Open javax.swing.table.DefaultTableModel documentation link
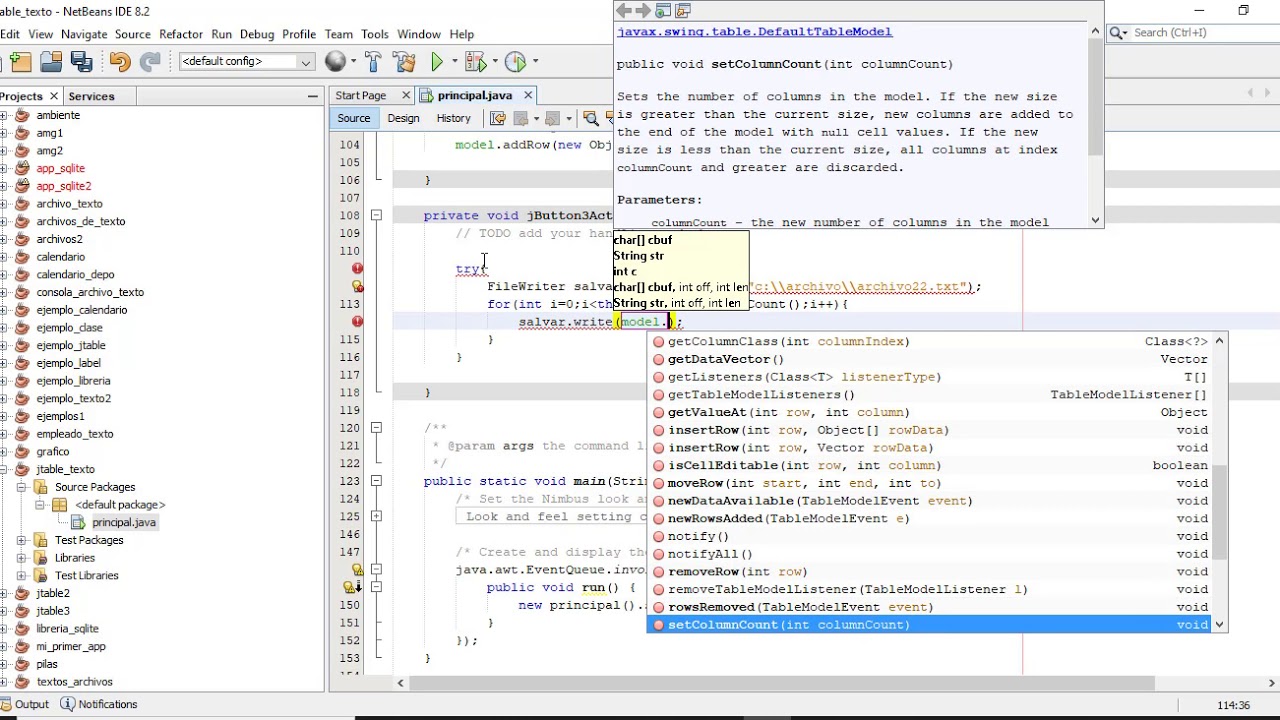Viewport: 1280px width, 720px height. [x=754, y=32]
